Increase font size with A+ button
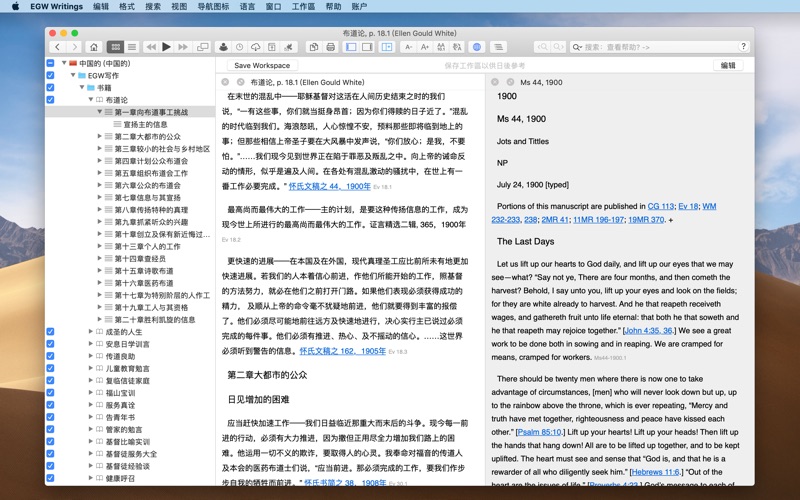The image size is (800, 500). tap(424, 47)
